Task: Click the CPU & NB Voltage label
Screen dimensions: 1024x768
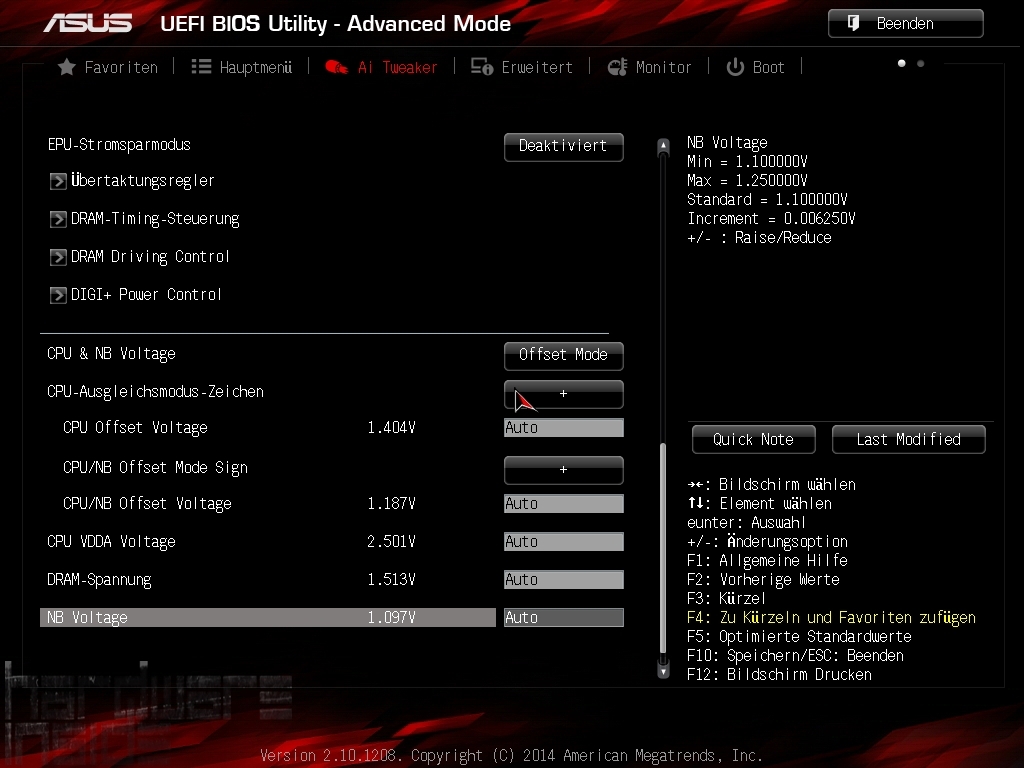Action: coord(112,354)
